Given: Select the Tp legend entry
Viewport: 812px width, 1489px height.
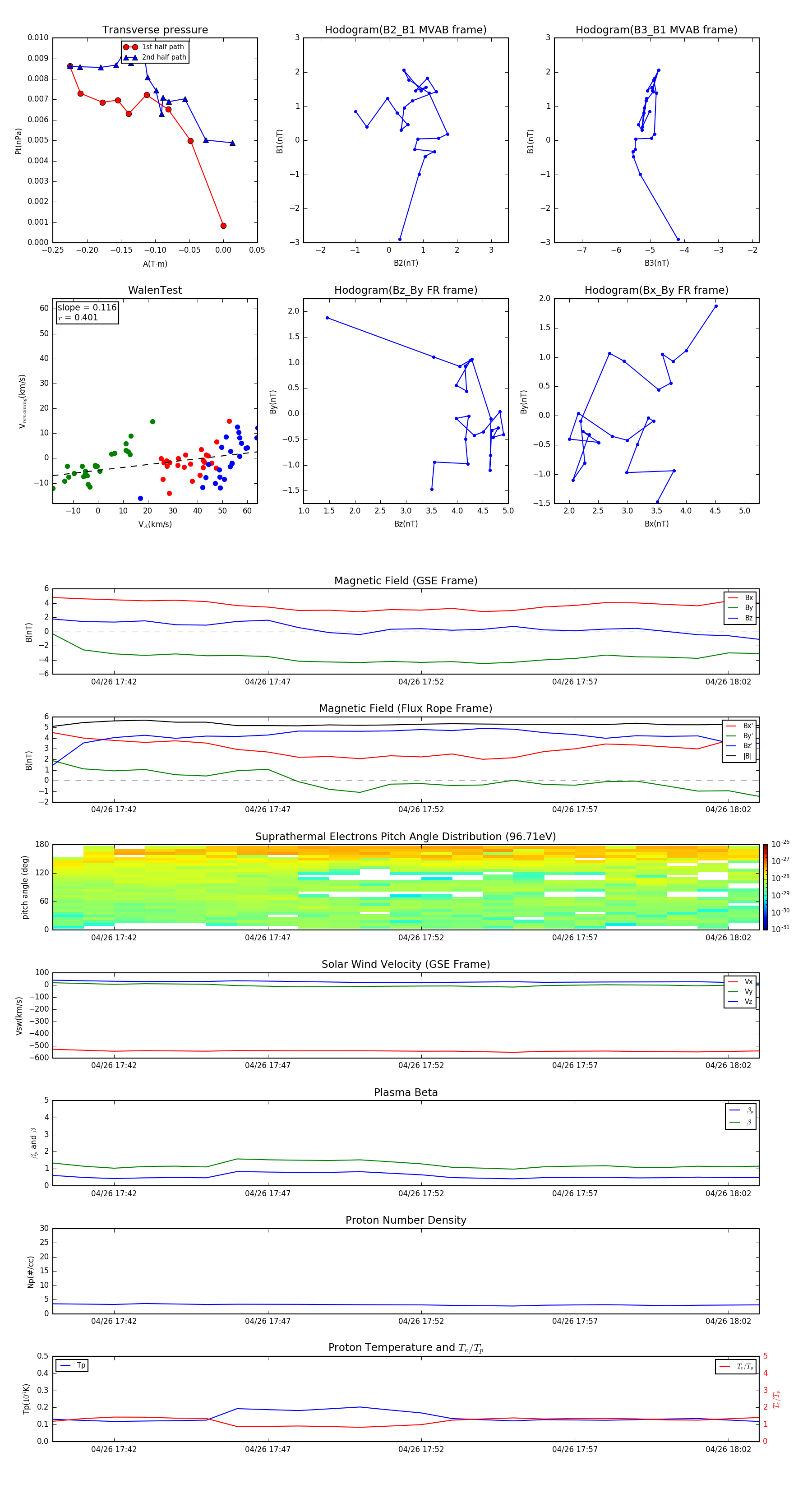Looking at the screenshot, I should (72, 1365).
